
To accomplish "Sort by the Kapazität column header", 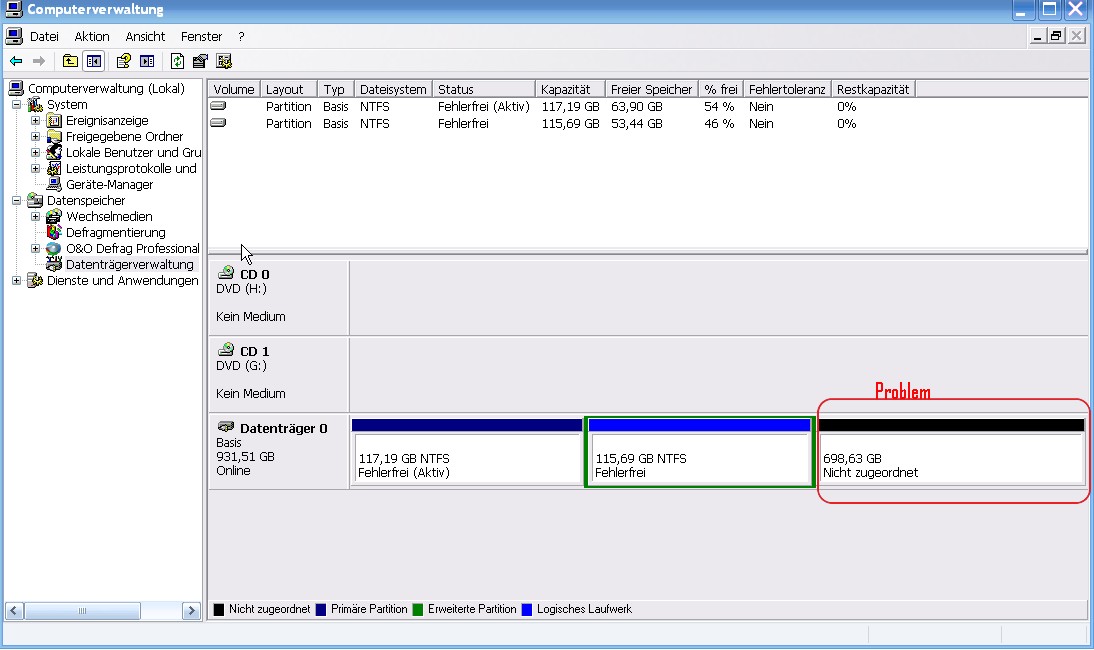I will (570, 89).
